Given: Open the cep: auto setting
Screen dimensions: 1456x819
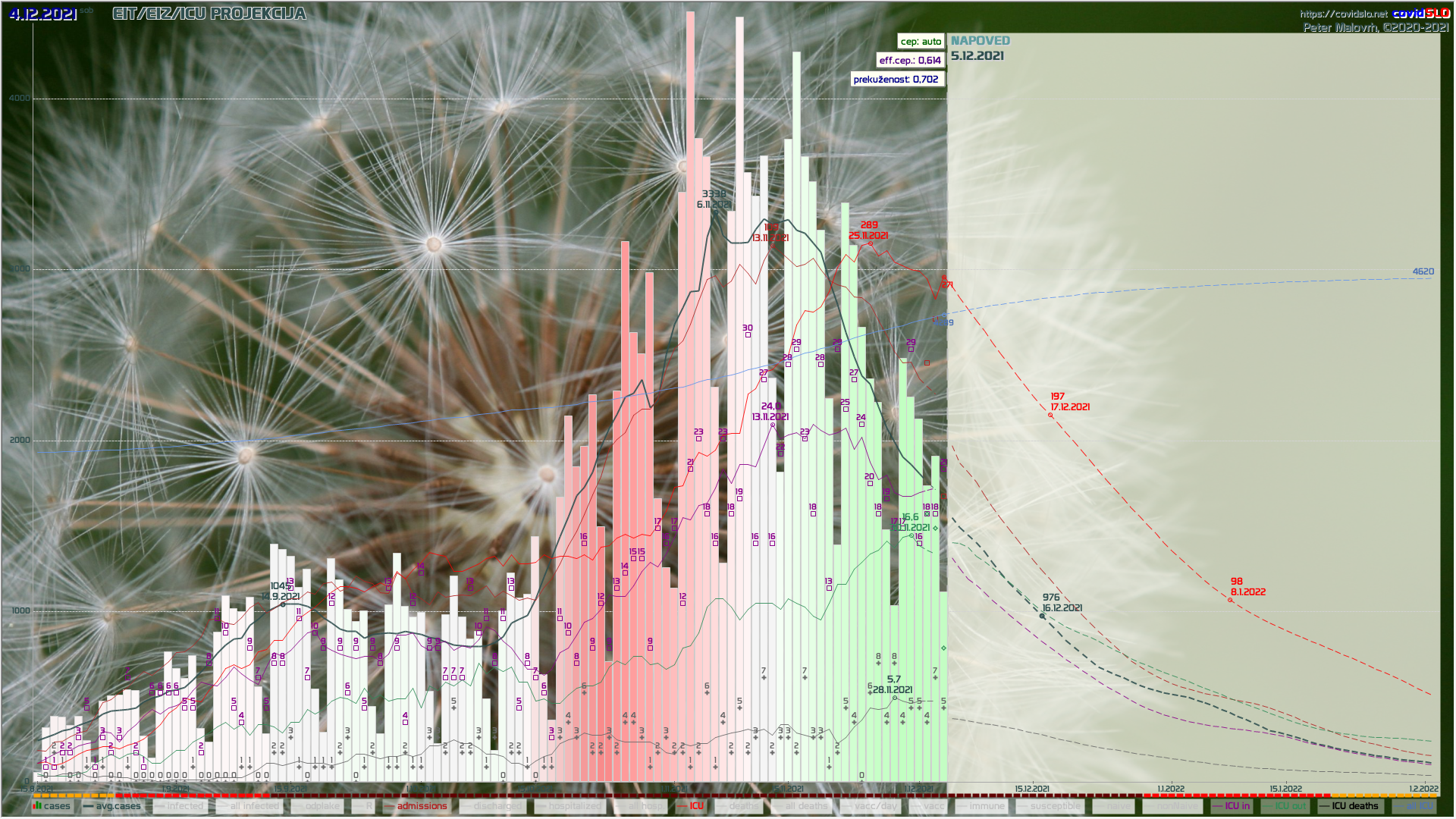Looking at the screenshot, I should tap(921, 42).
